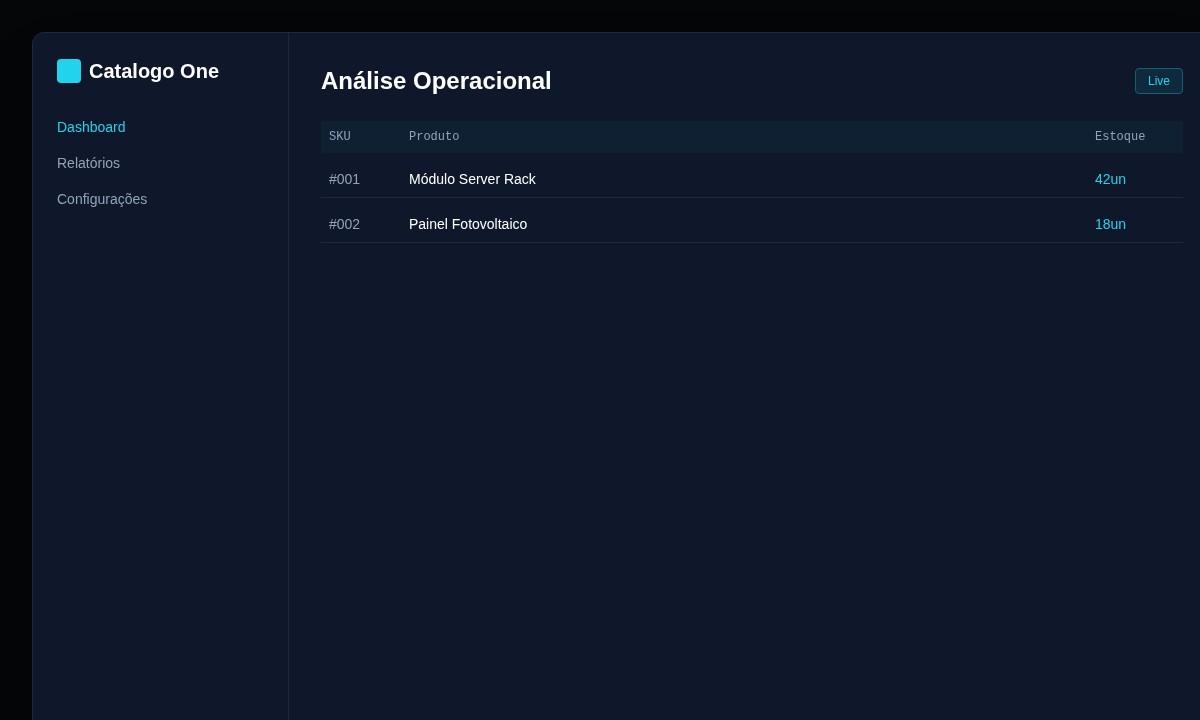
Task: Select SKU #001 cell
Action: pos(344,179)
